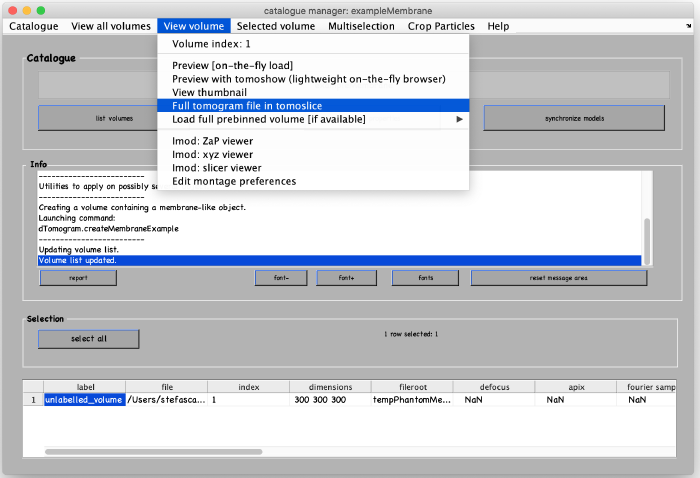This screenshot has height=478, width=700.
Task: Click the /Users/stefasca... file cell
Action: (x=167, y=400)
